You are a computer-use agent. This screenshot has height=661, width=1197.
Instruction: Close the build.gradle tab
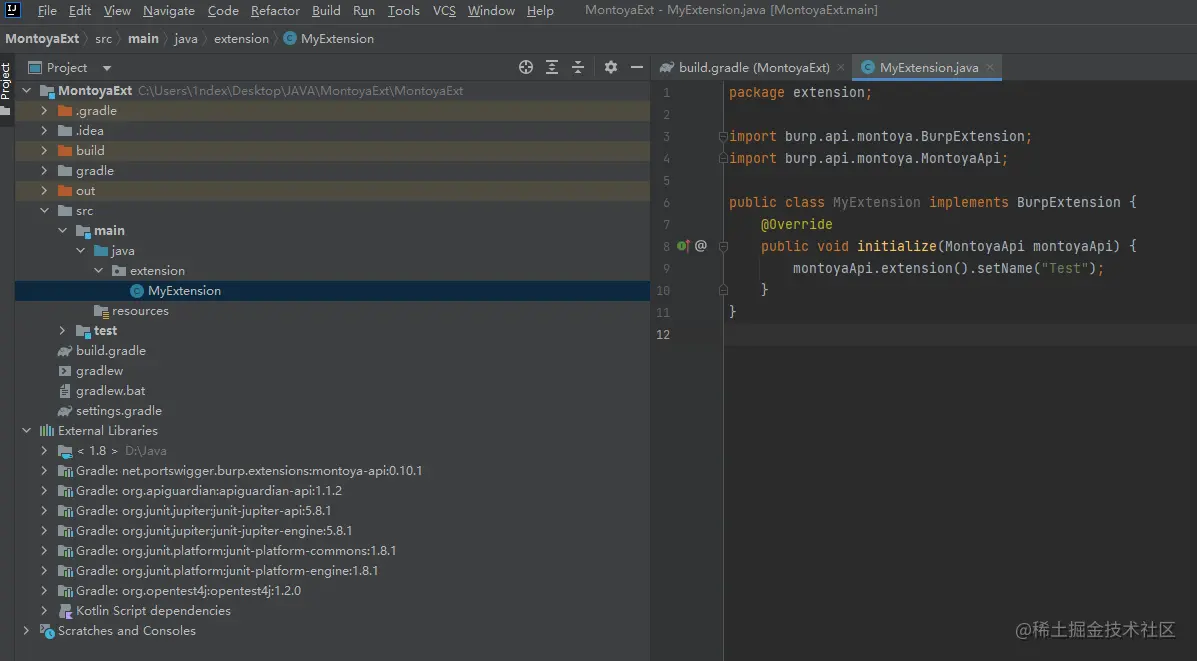click(841, 68)
